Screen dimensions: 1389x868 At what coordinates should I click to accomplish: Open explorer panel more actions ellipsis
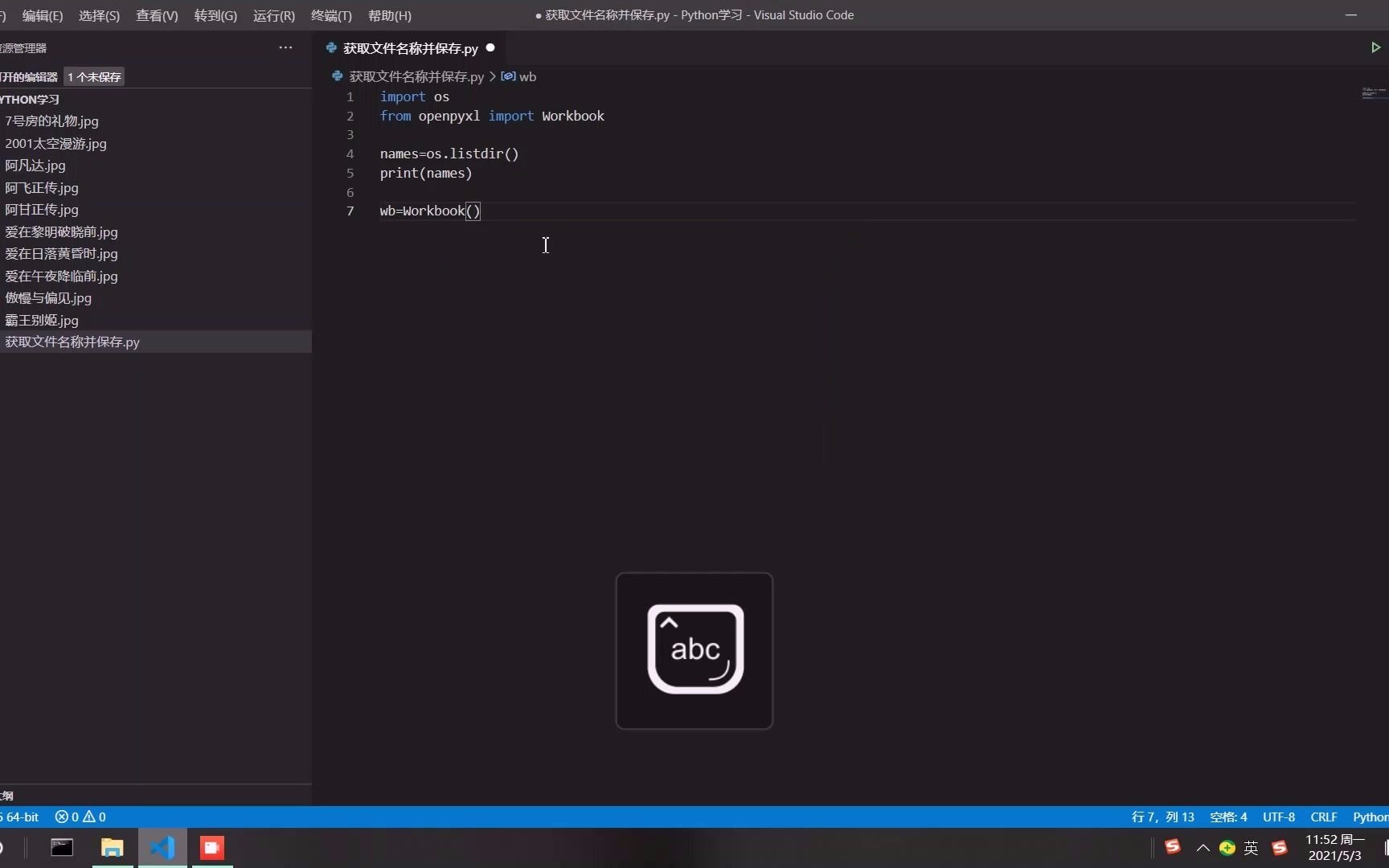[x=285, y=47]
